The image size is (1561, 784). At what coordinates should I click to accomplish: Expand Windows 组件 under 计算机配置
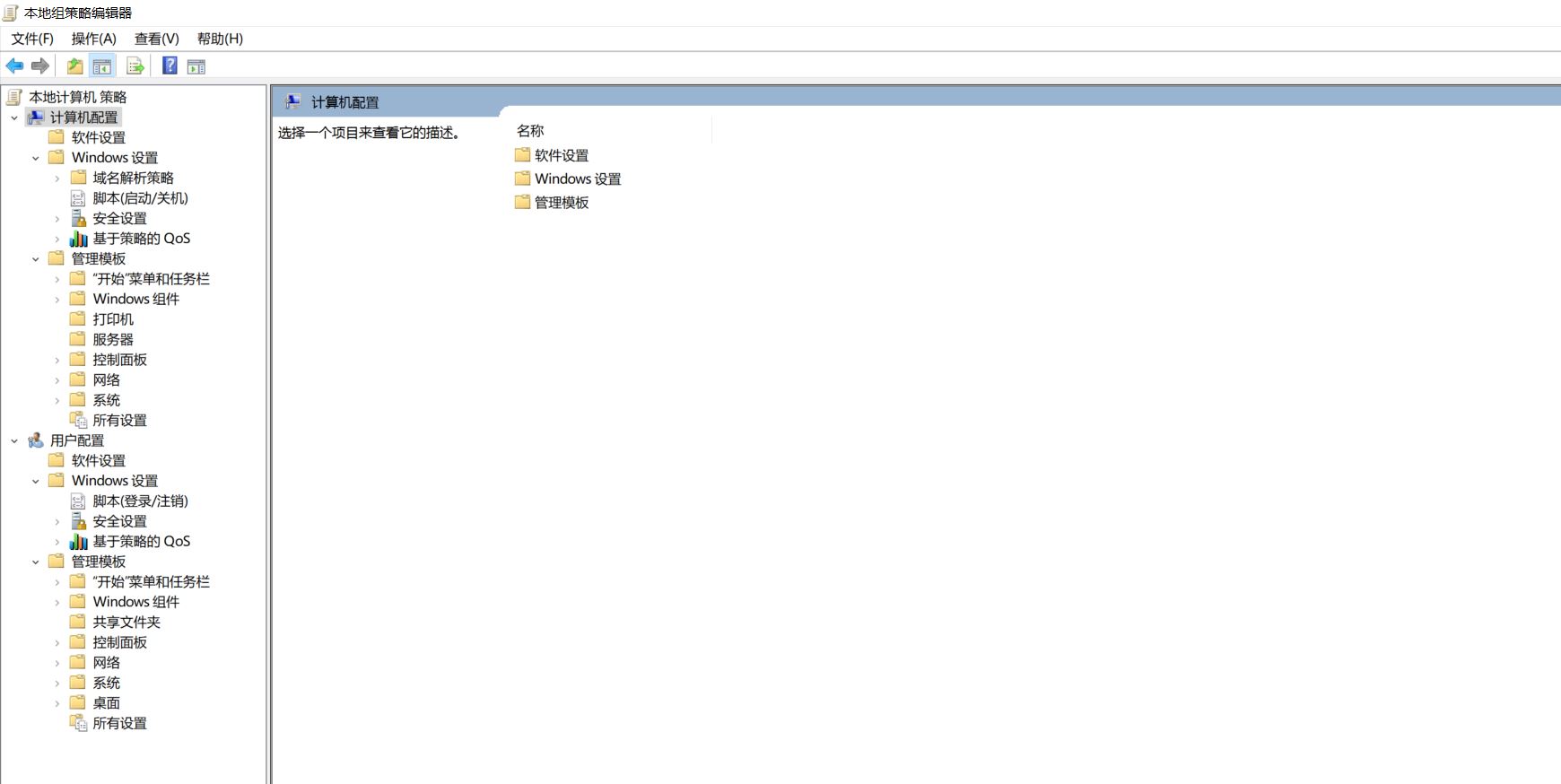(x=57, y=300)
